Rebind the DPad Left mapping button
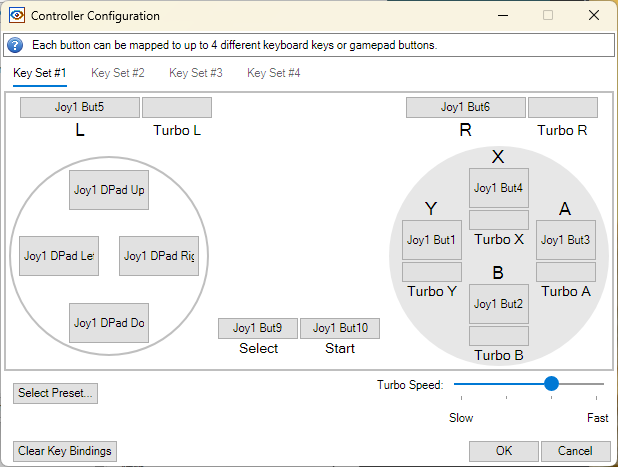 point(59,256)
